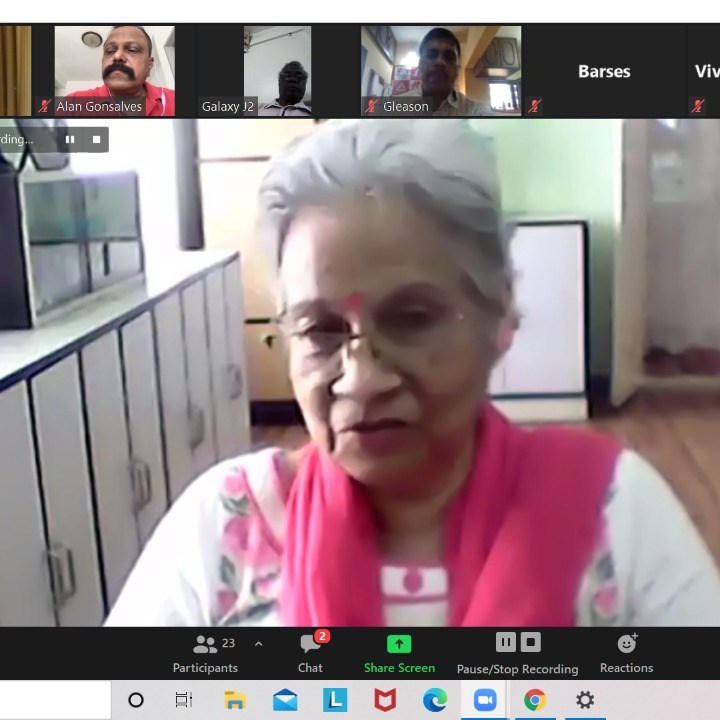Open File Explorer from the taskbar
This screenshot has height=720, width=720.
[x=235, y=700]
